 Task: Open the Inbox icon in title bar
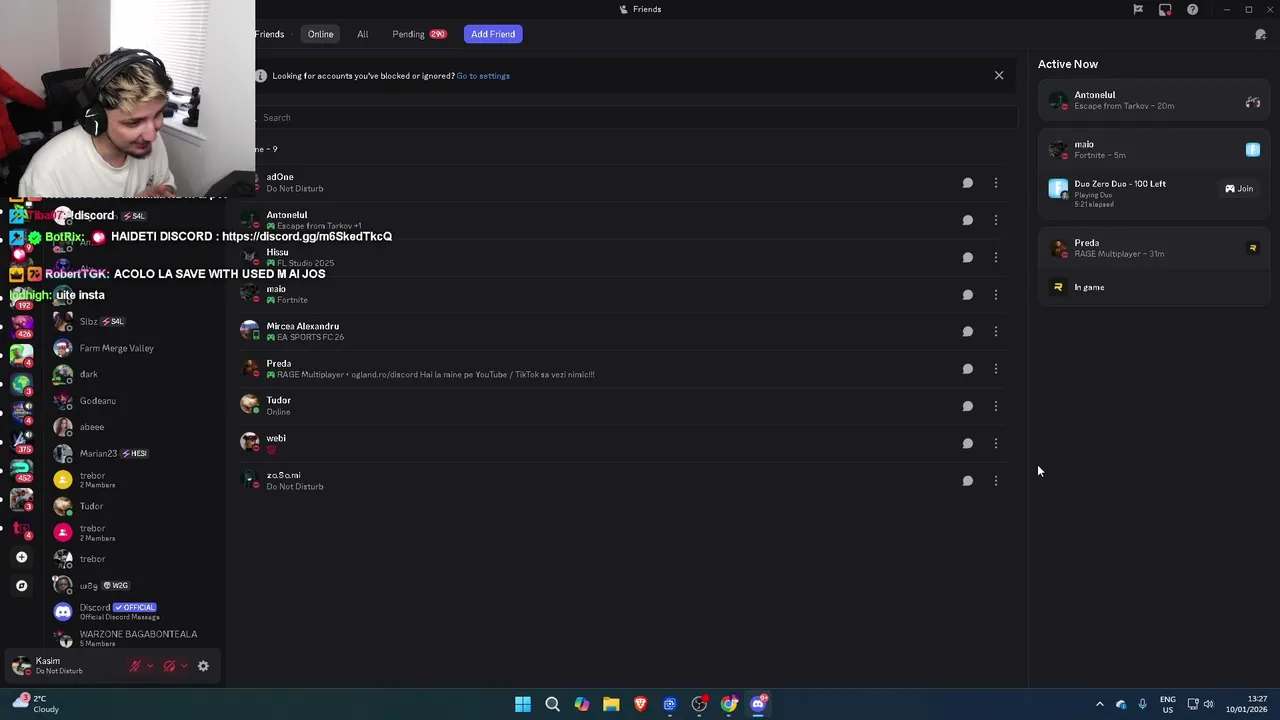point(1165,10)
